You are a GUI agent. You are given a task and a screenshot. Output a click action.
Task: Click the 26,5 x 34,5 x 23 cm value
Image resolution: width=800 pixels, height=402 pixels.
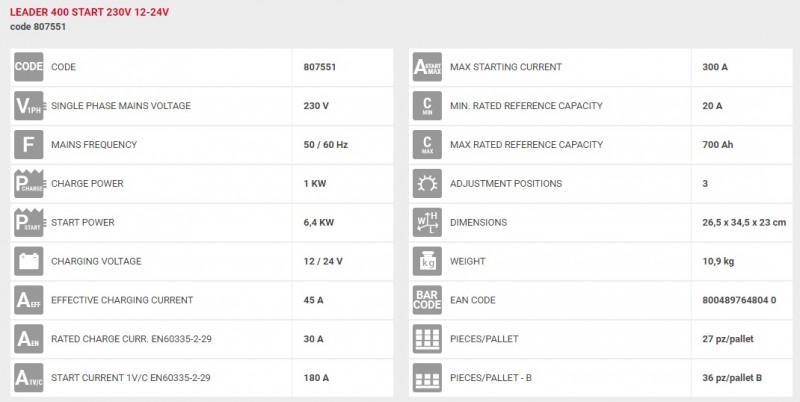[x=744, y=223]
